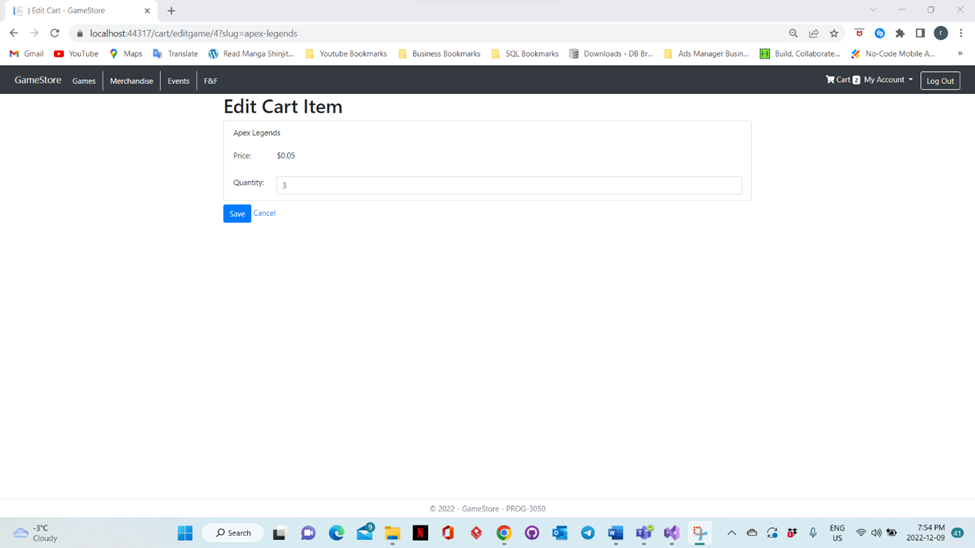
Task: Open the Cart with shopping cart icon
Action: [x=843, y=80]
